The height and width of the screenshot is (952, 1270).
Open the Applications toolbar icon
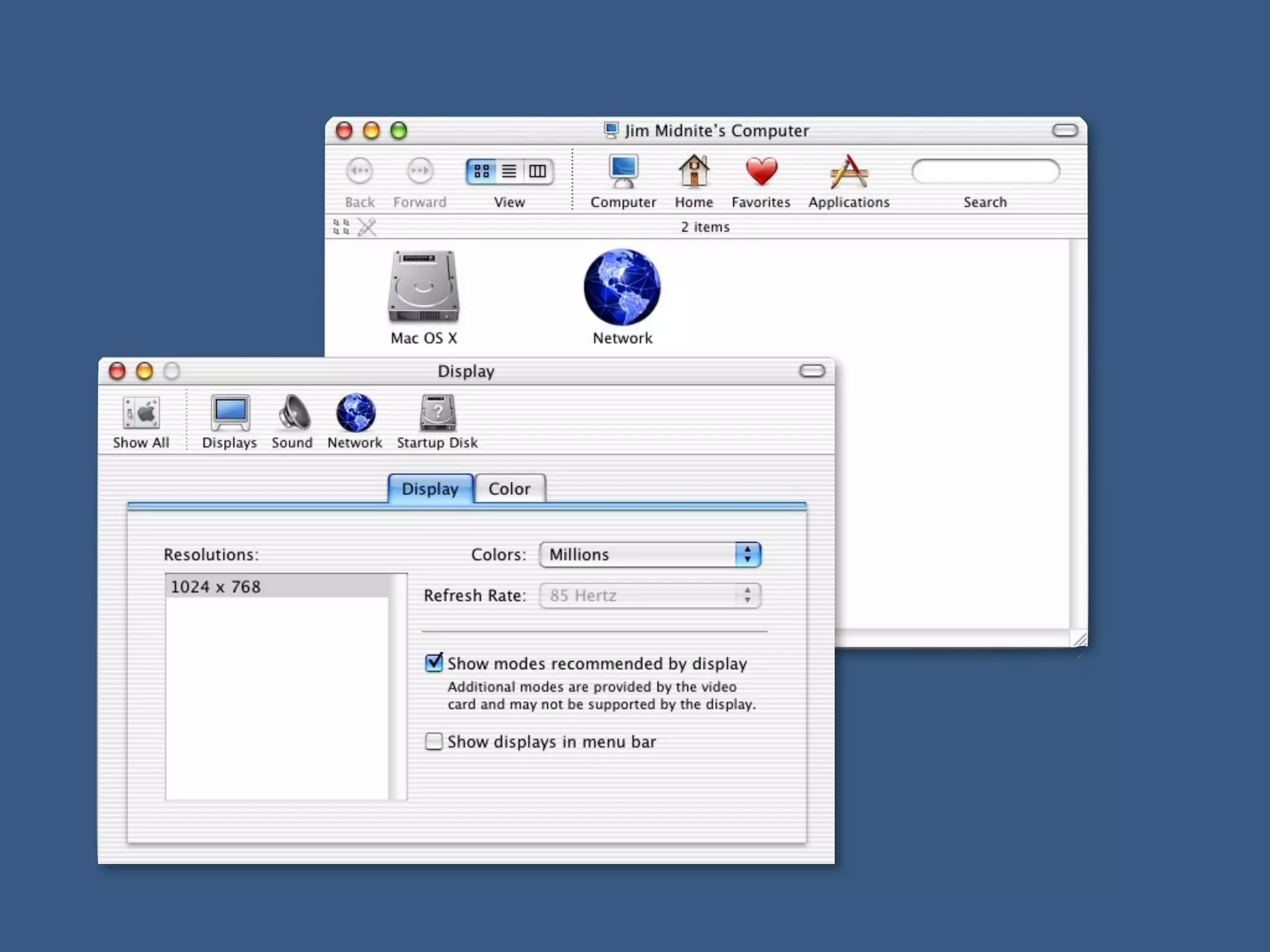click(x=848, y=172)
